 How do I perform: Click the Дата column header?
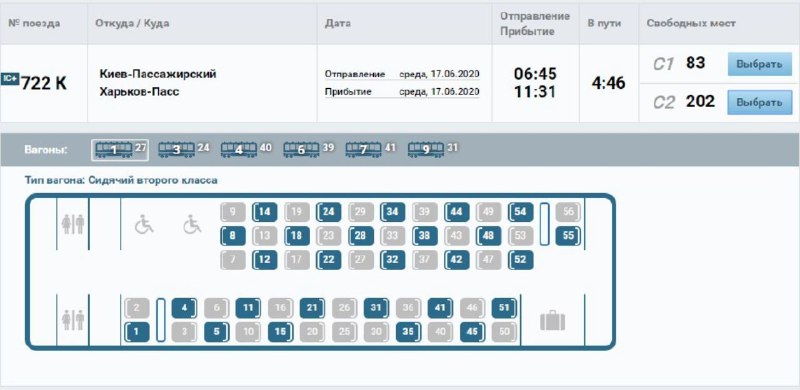(x=337, y=23)
